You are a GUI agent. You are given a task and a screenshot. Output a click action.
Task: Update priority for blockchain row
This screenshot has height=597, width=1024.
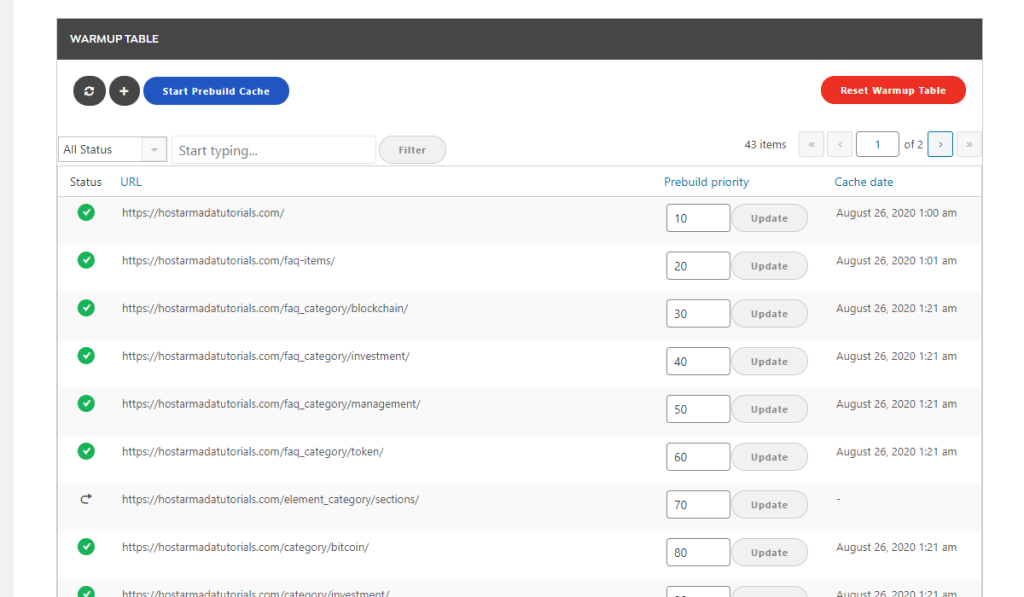(x=769, y=314)
